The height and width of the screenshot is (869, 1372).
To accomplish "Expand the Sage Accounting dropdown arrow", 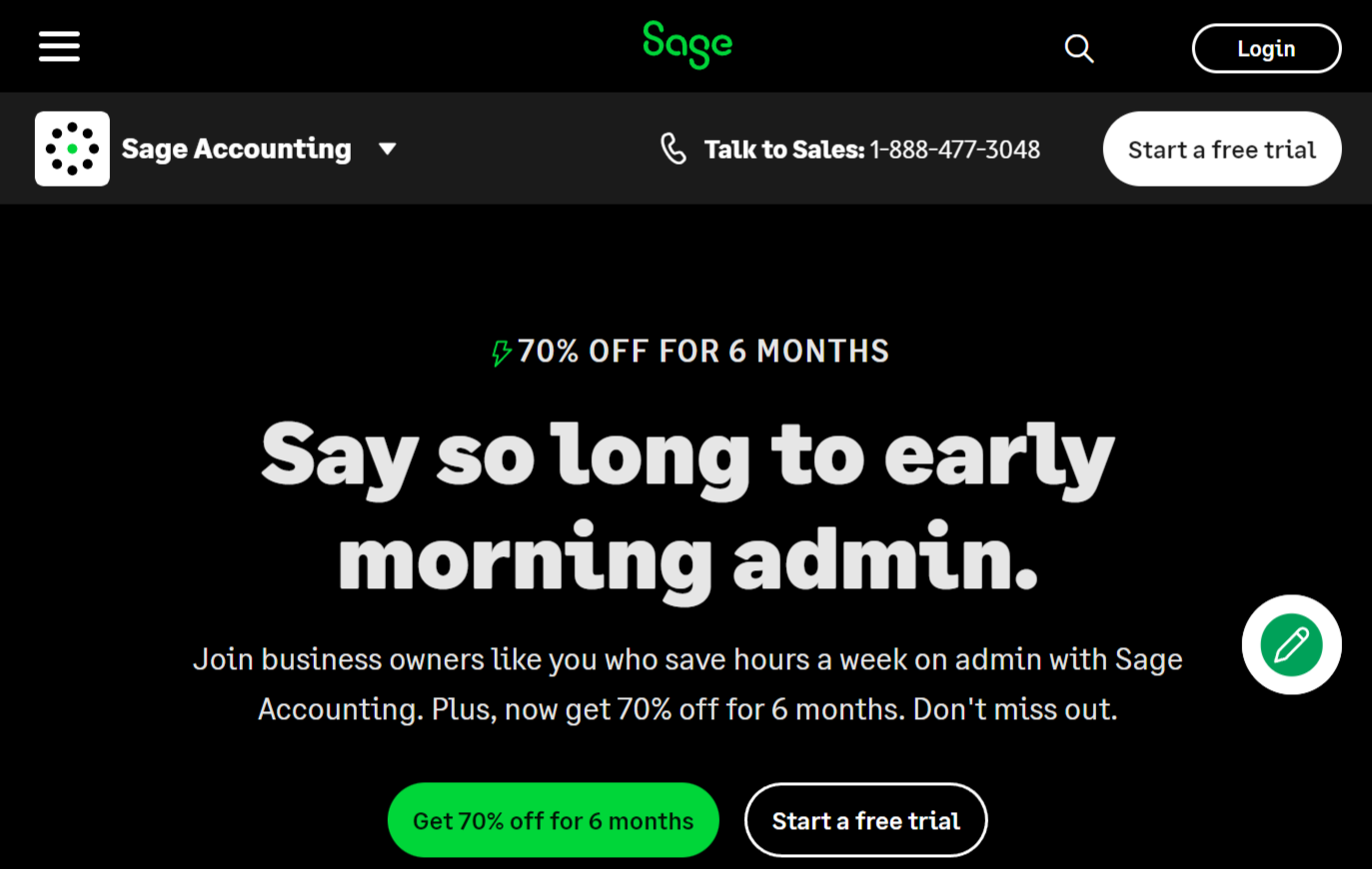I will point(388,149).
